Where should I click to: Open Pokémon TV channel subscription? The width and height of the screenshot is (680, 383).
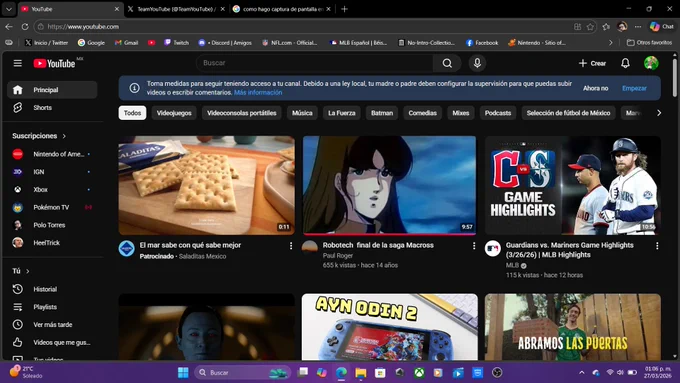click(x=52, y=207)
